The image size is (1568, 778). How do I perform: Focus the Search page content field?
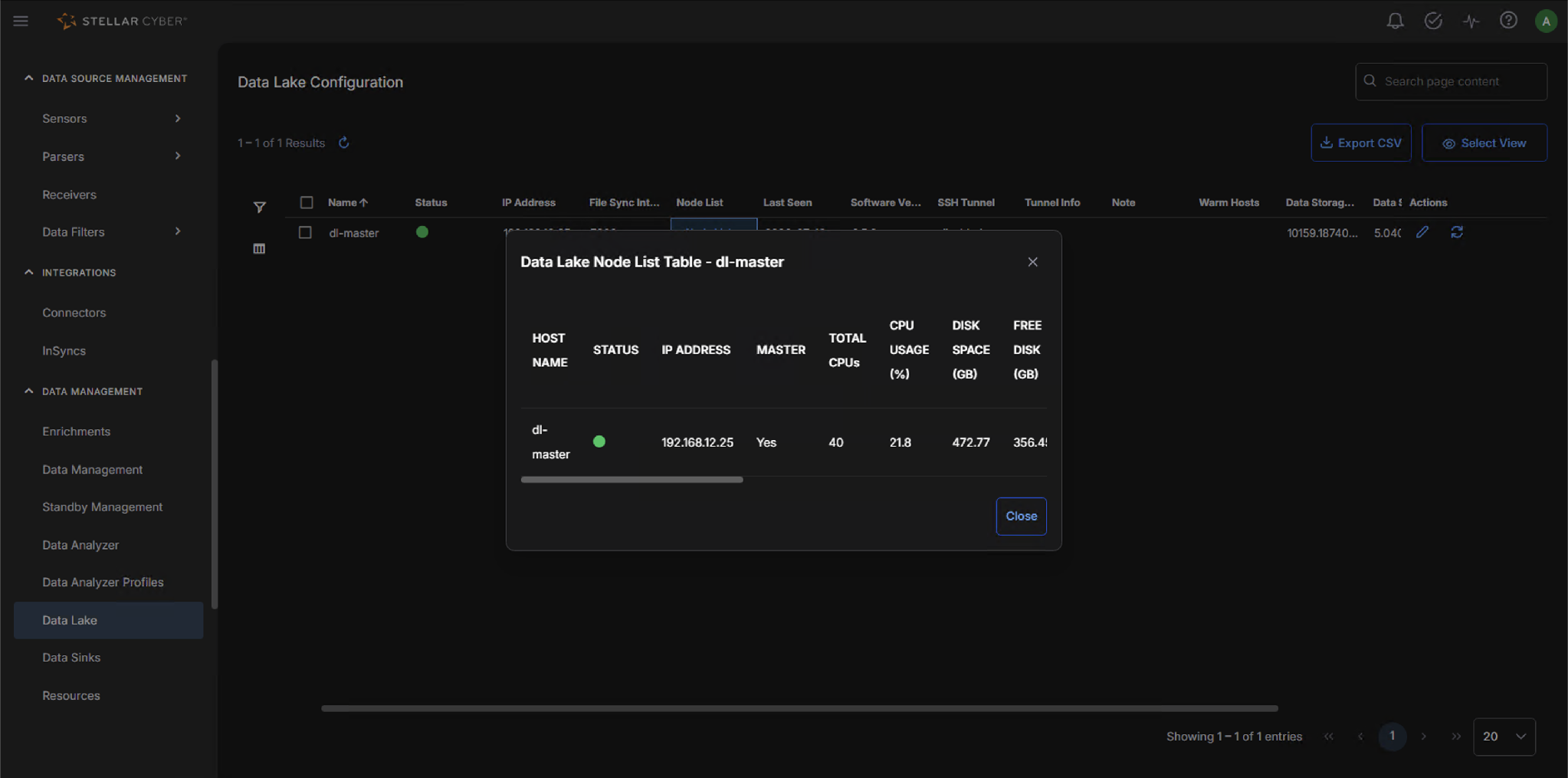[x=1452, y=81]
